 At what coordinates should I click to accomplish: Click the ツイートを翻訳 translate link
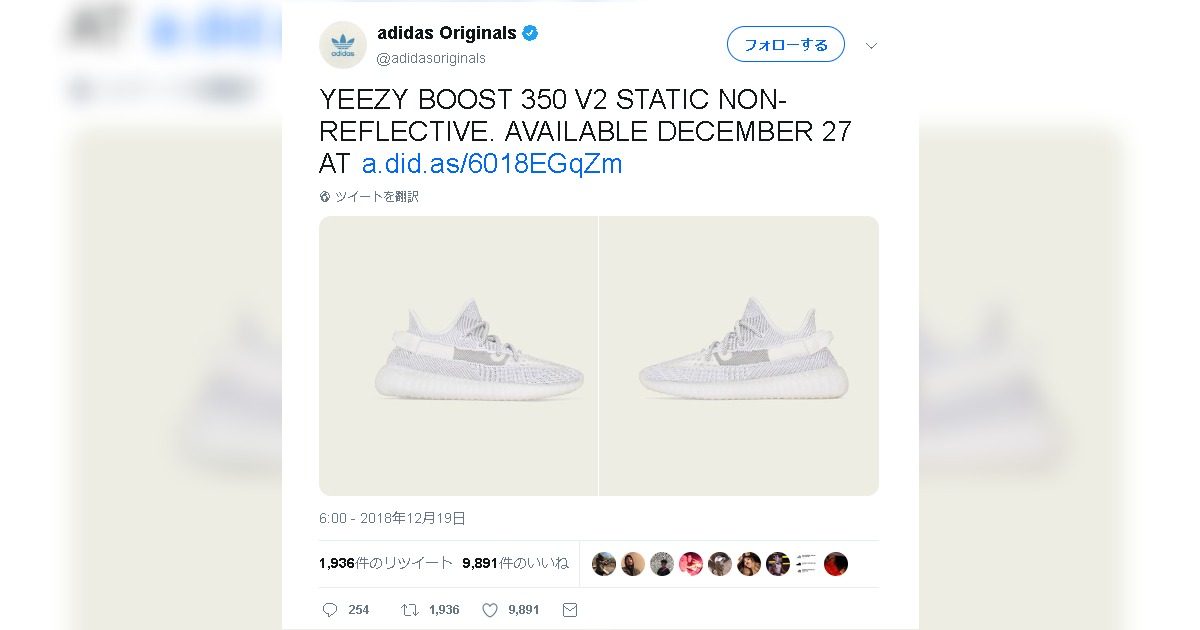tap(377, 197)
